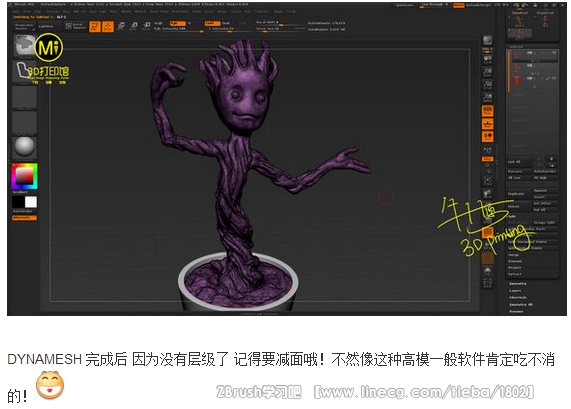Toggle the orange XYZ rotation button
Image resolution: width=571 pixels, height=409 pixels.
pyautogui.click(x=488, y=159)
